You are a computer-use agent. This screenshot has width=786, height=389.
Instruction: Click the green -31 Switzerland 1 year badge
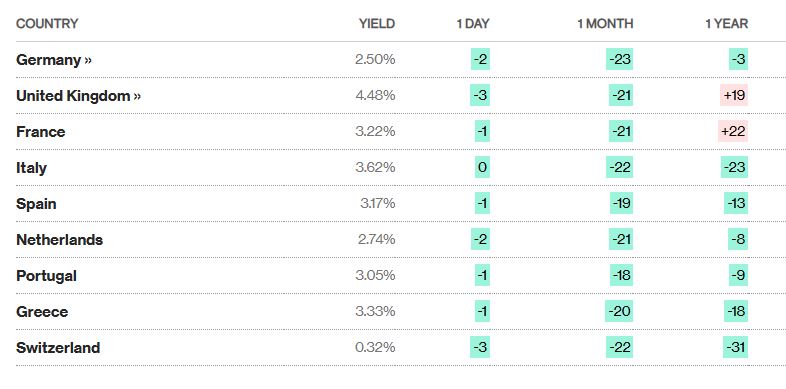(x=735, y=347)
